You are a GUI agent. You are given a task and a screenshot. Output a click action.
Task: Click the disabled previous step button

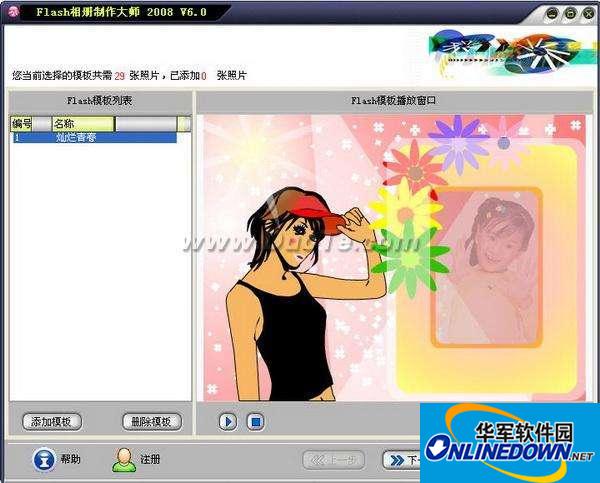(333, 460)
